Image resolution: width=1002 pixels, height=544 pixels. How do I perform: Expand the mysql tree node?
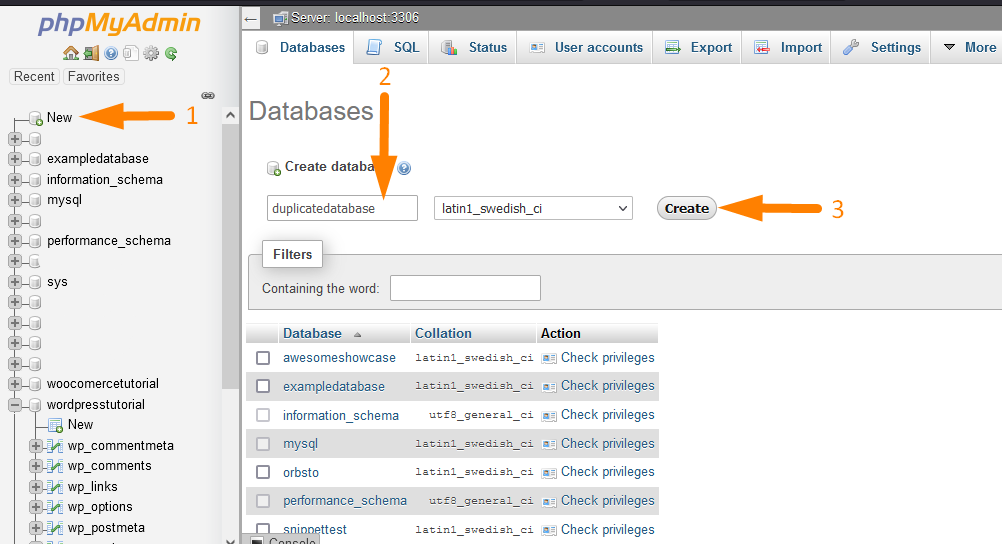pyautogui.click(x=15, y=200)
